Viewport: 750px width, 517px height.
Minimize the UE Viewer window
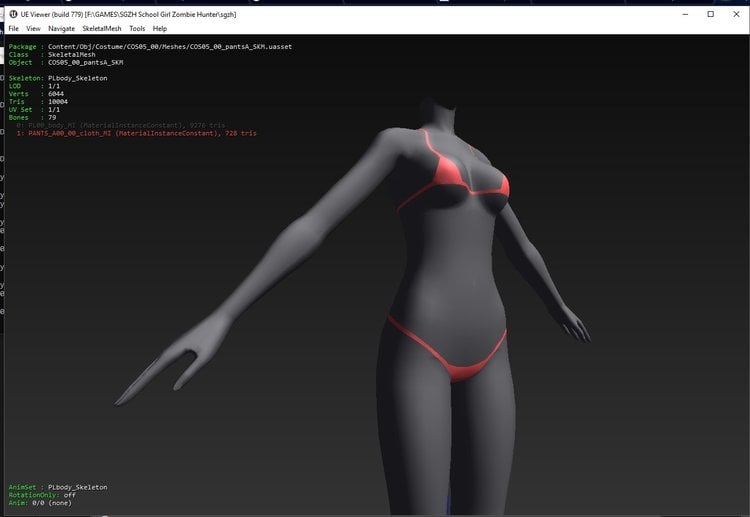[685, 14]
